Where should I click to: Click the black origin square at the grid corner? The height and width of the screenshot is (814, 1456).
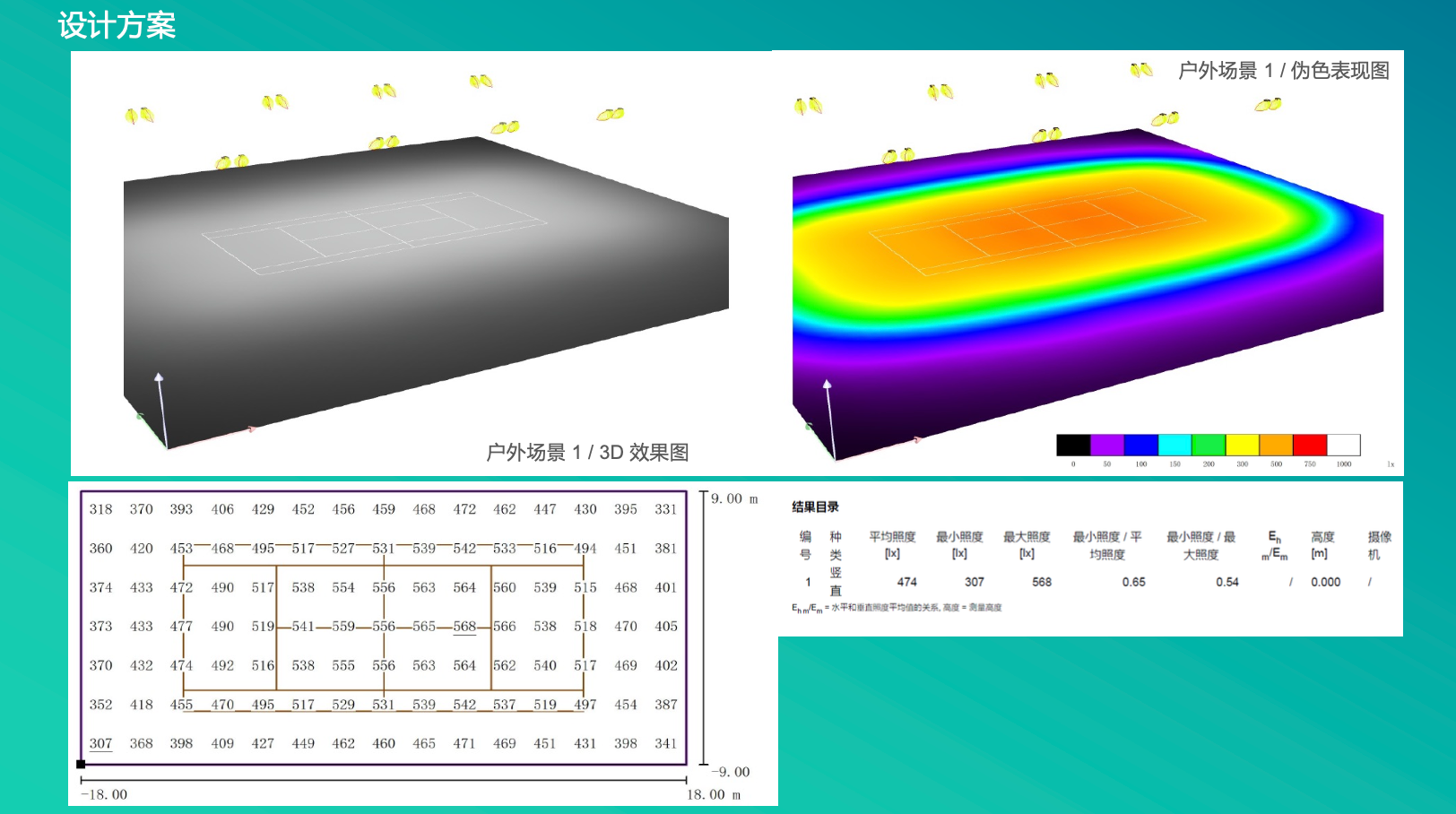pyautogui.click(x=81, y=764)
